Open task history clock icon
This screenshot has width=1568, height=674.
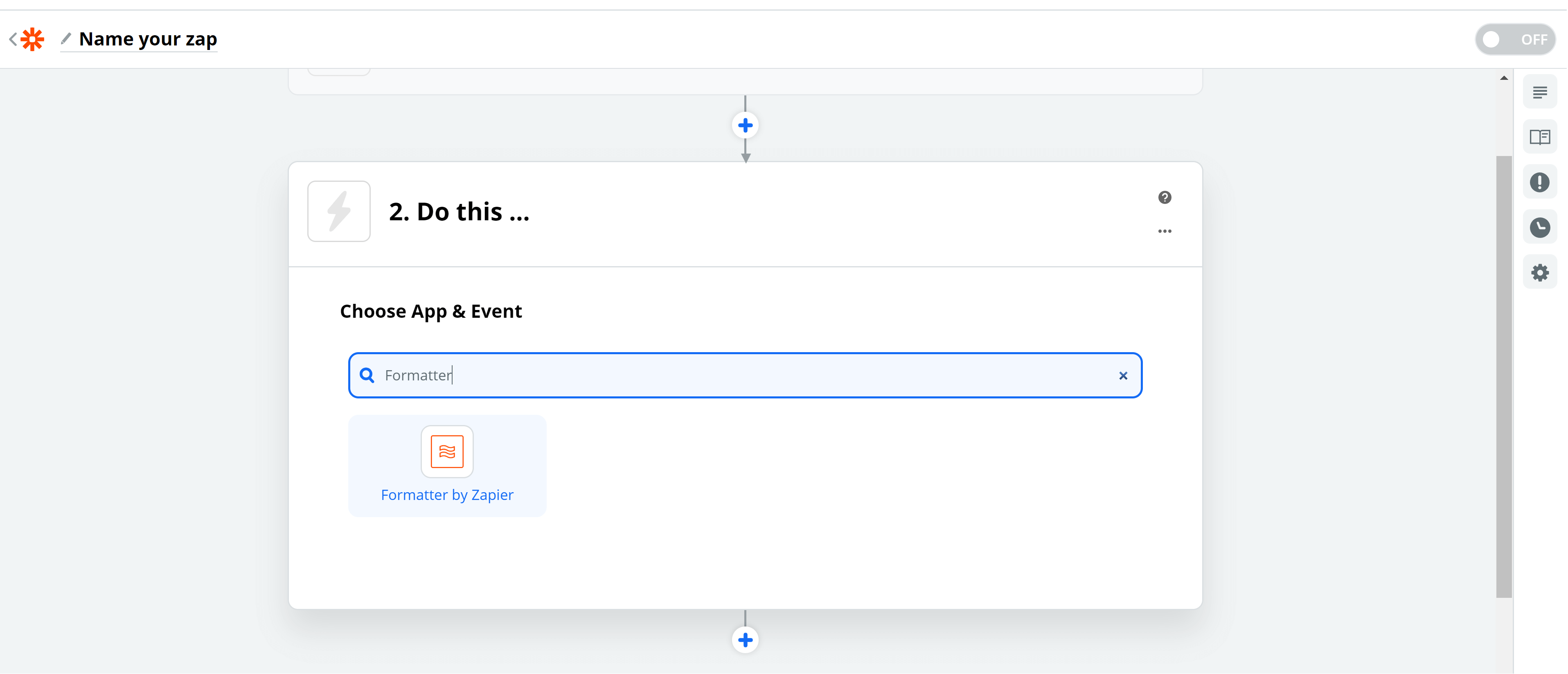[x=1539, y=227]
